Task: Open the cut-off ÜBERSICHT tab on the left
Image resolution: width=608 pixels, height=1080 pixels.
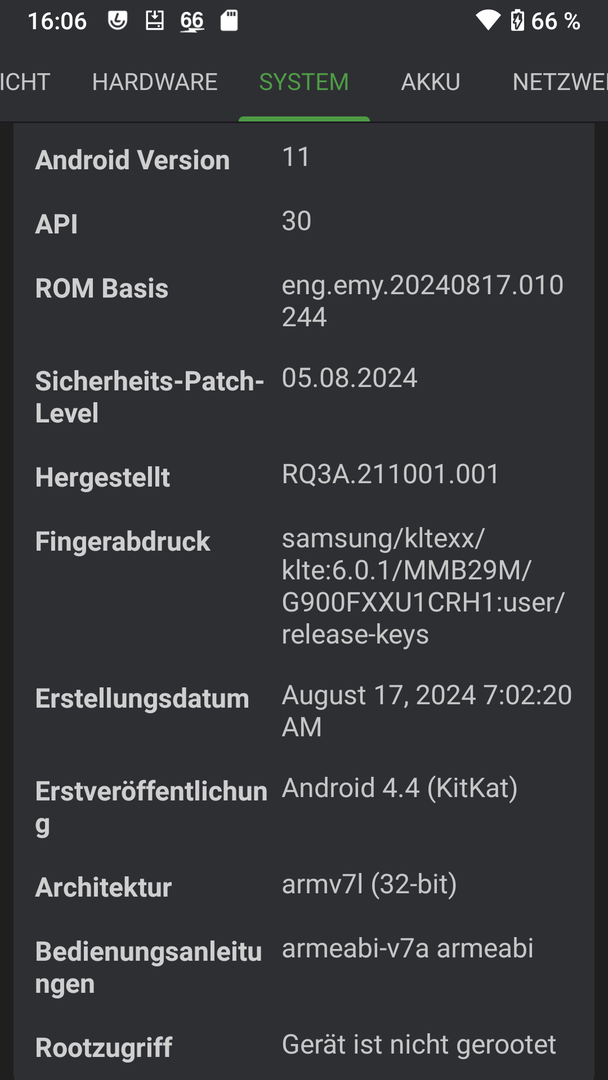Action: (x=25, y=82)
